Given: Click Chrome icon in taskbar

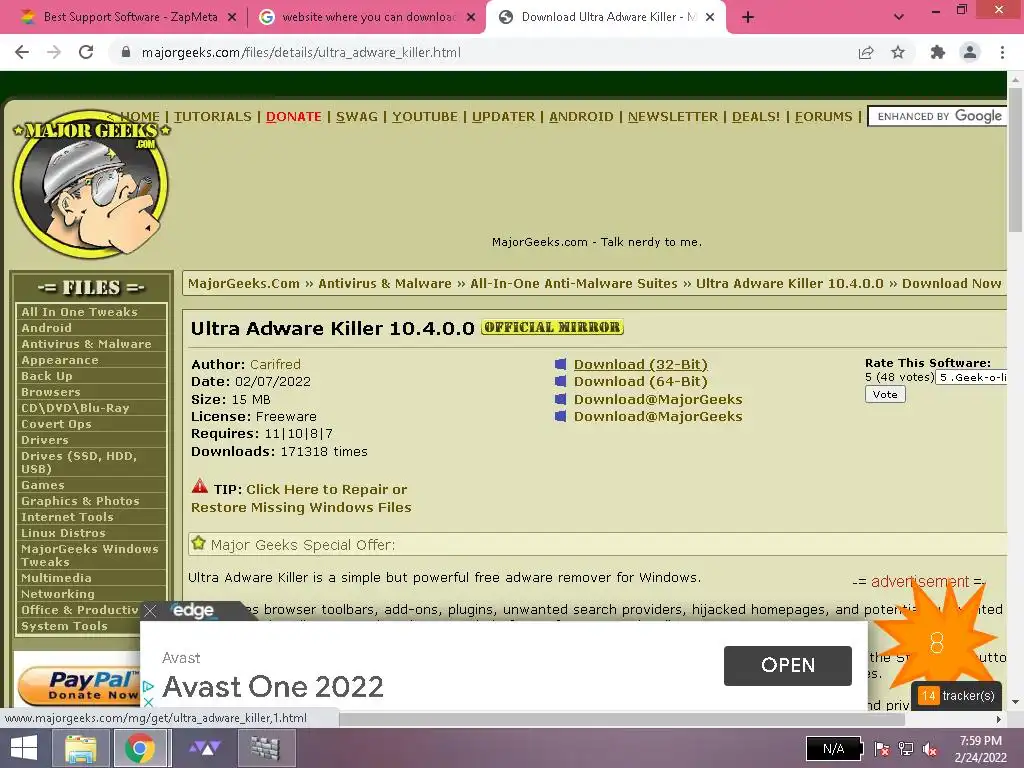Looking at the screenshot, I should 140,748.
